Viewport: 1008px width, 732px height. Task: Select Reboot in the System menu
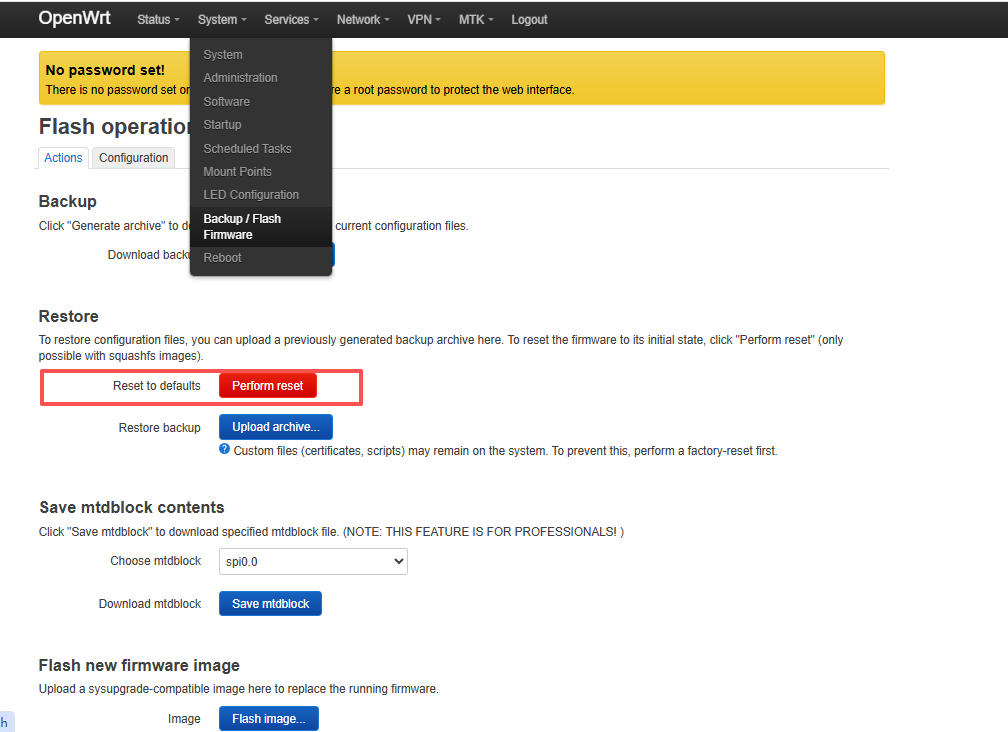222,258
